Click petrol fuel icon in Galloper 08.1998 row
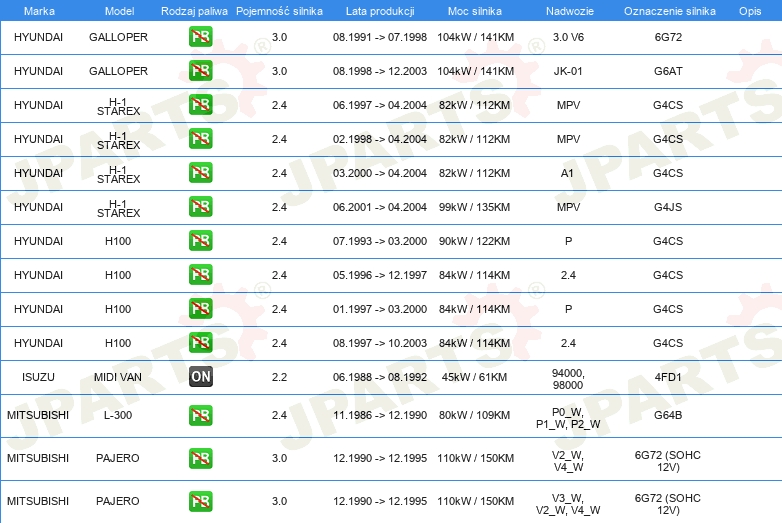The height and width of the screenshot is (523, 782). coord(200,71)
